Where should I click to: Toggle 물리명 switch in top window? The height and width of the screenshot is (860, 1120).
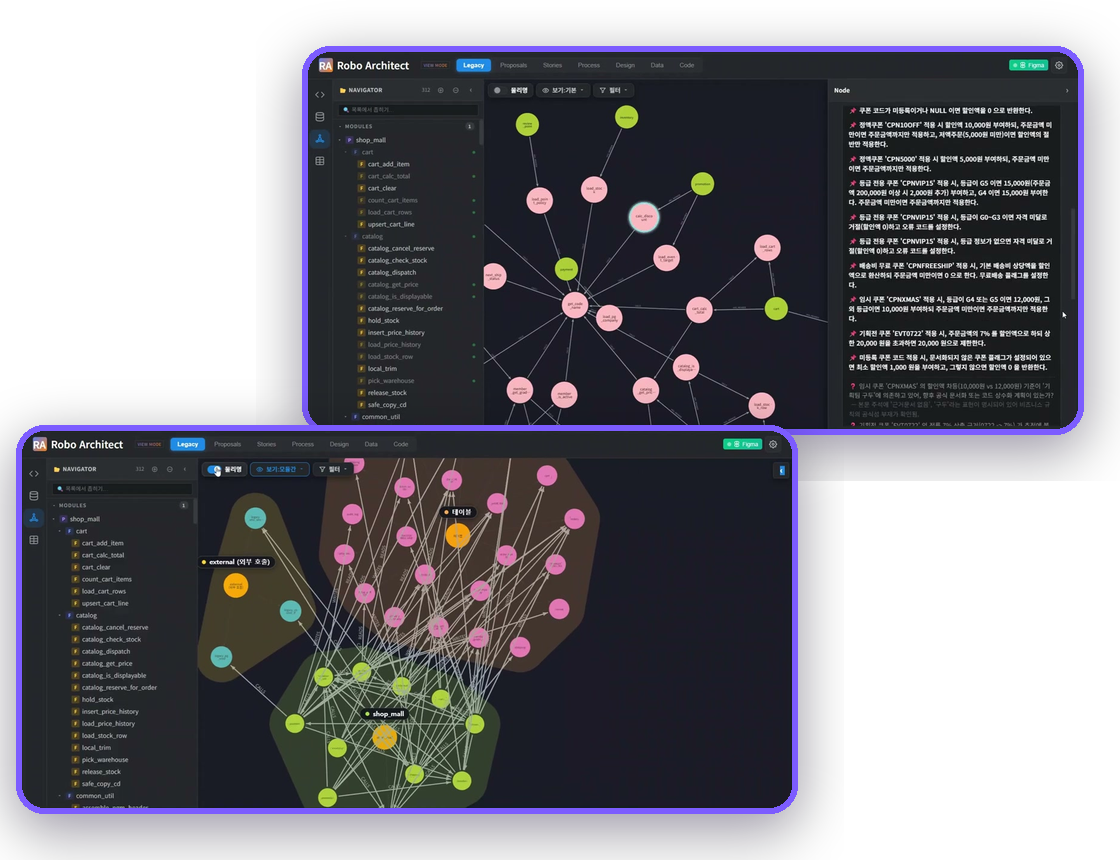click(499, 90)
